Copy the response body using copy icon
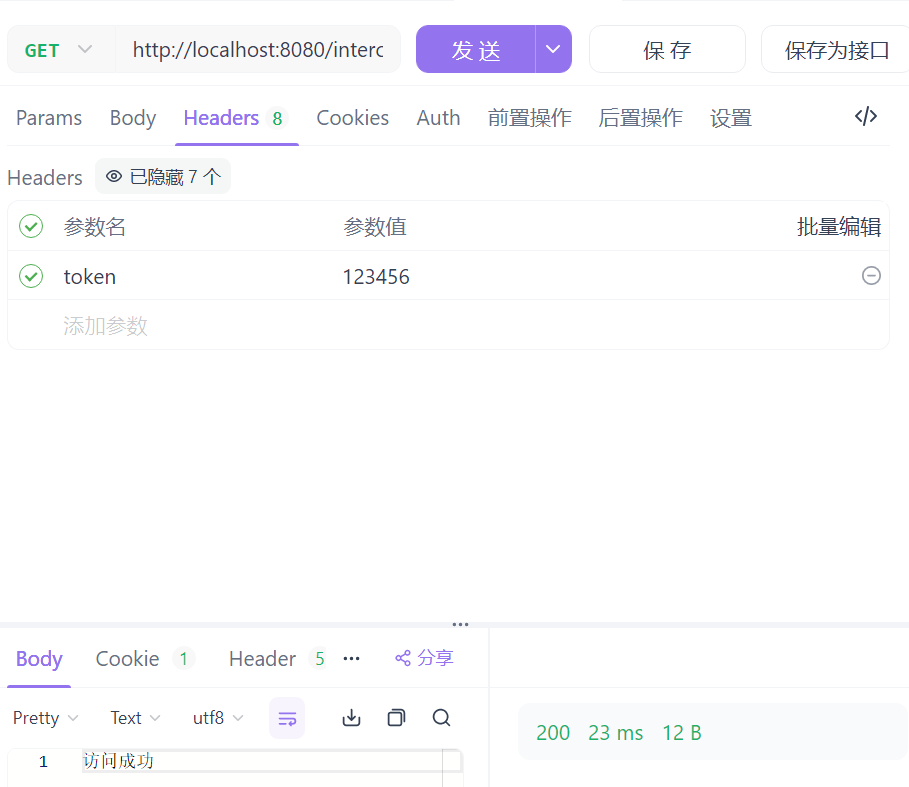909x787 pixels. 396,718
